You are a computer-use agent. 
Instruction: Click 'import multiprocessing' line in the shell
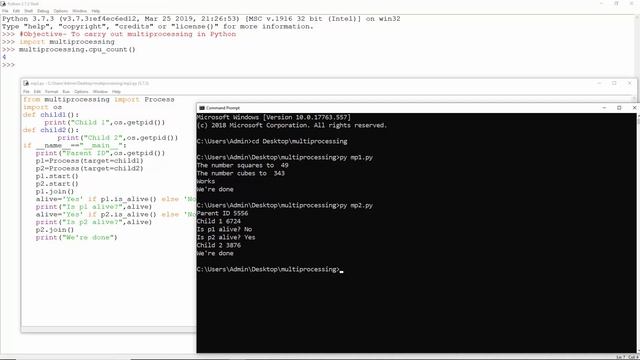coord(67,42)
